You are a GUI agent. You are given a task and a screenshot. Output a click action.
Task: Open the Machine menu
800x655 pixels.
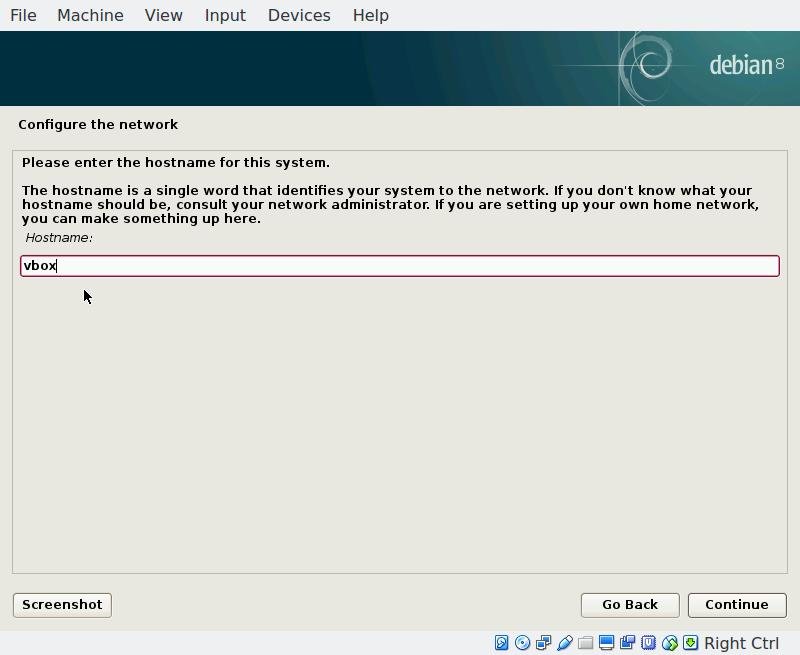(x=90, y=15)
